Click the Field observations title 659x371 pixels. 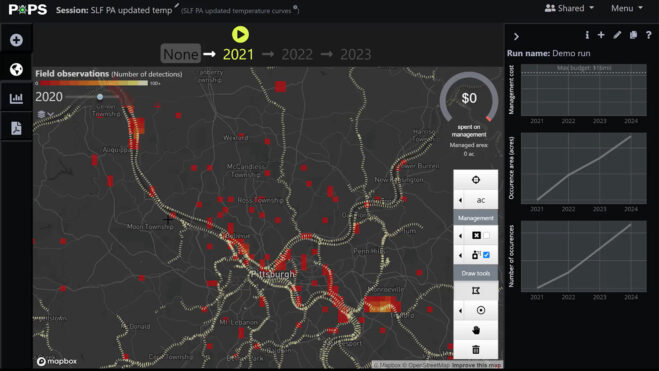coord(72,74)
